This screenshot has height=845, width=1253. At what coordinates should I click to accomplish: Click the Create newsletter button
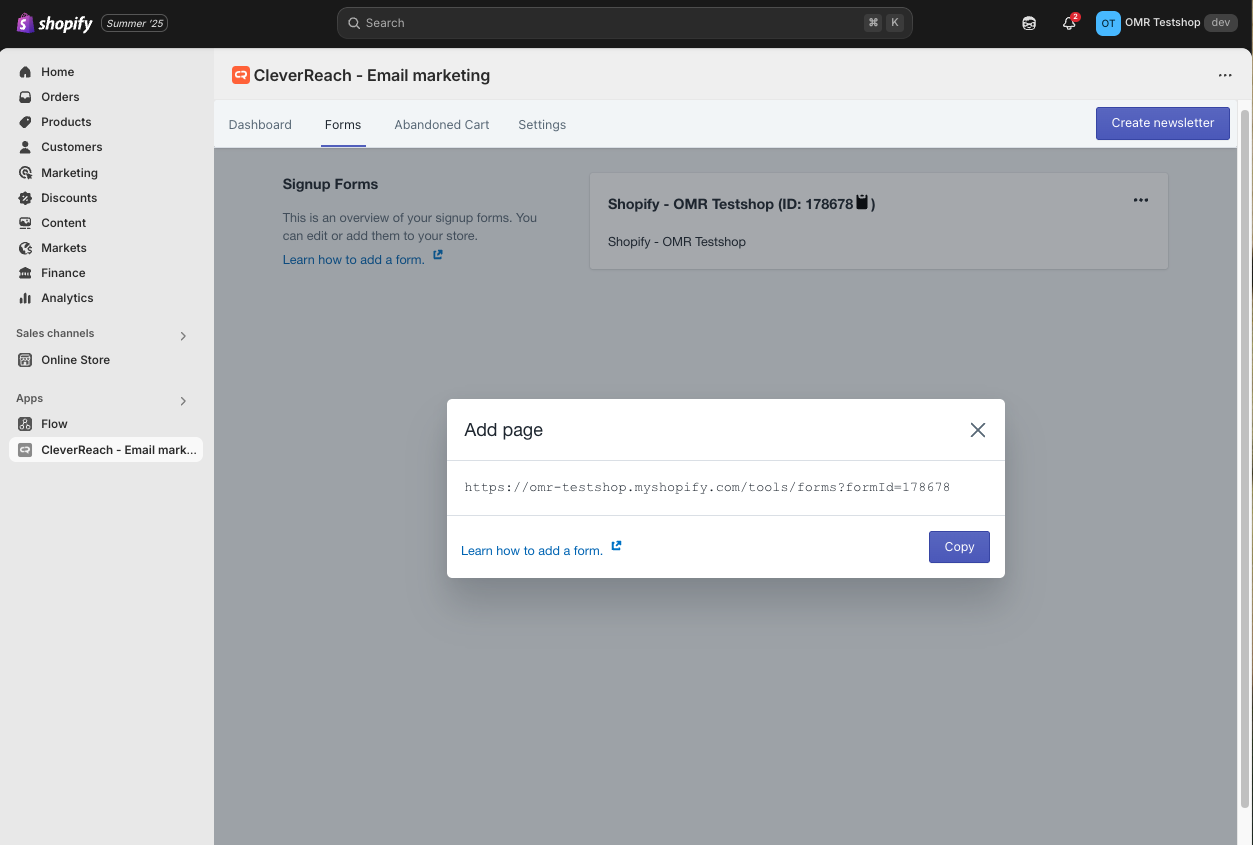pos(1163,123)
